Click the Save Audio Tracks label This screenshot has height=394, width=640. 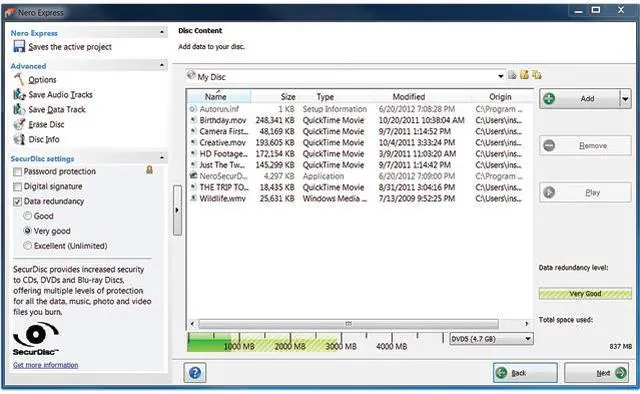click(x=60, y=95)
